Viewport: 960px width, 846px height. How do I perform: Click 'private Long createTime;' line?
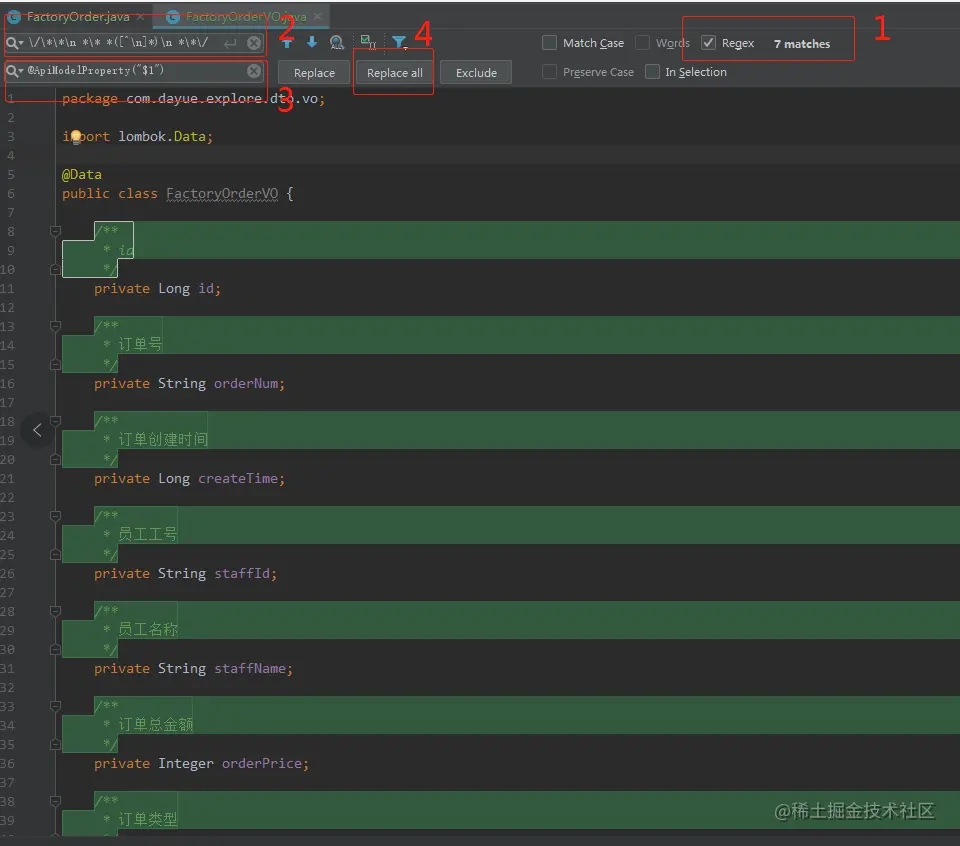tap(189, 478)
